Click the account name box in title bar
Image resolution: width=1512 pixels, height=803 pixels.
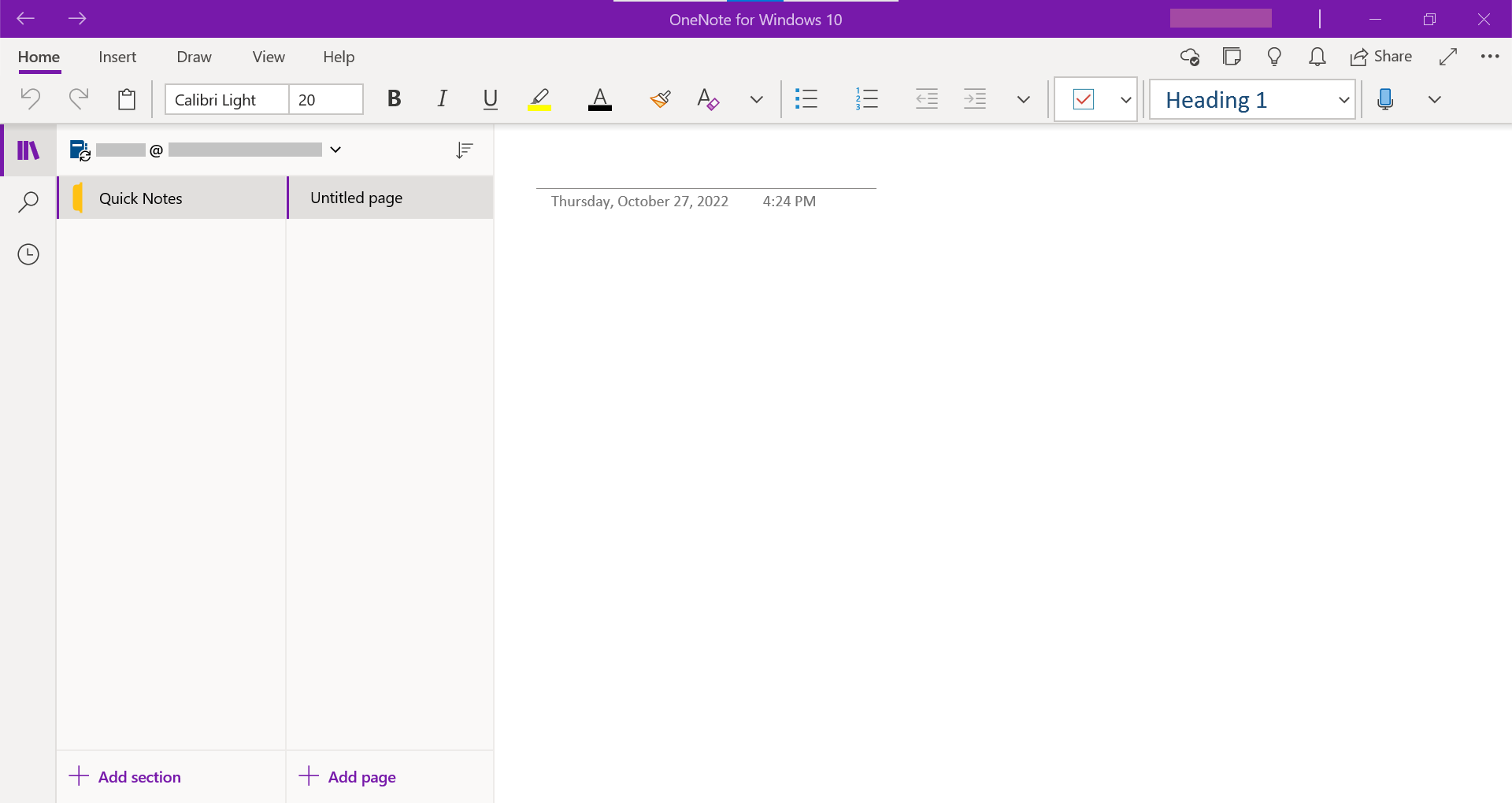[x=1221, y=18]
